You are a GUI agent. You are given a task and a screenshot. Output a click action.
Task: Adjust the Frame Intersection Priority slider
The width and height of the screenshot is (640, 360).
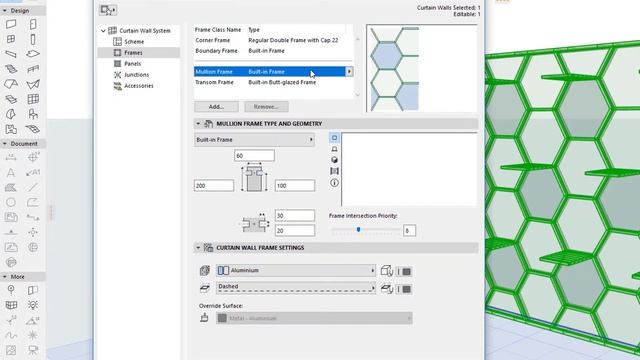pyautogui.click(x=358, y=230)
